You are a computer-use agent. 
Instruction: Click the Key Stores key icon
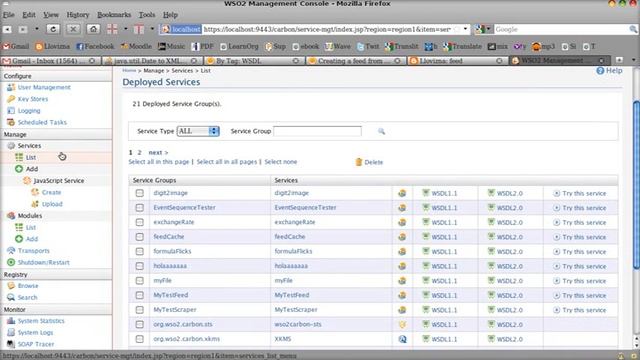point(11,99)
